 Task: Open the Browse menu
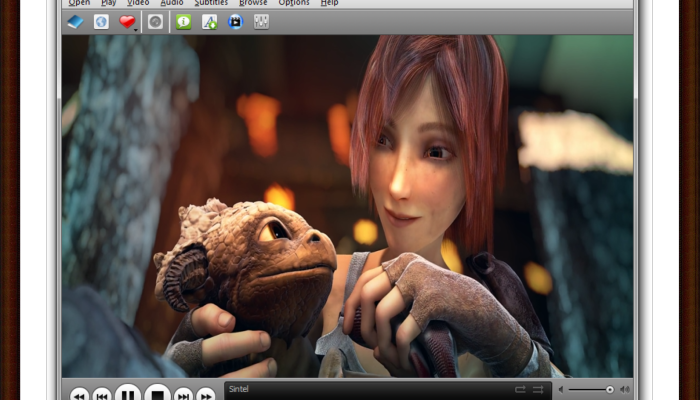click(253, 3)
